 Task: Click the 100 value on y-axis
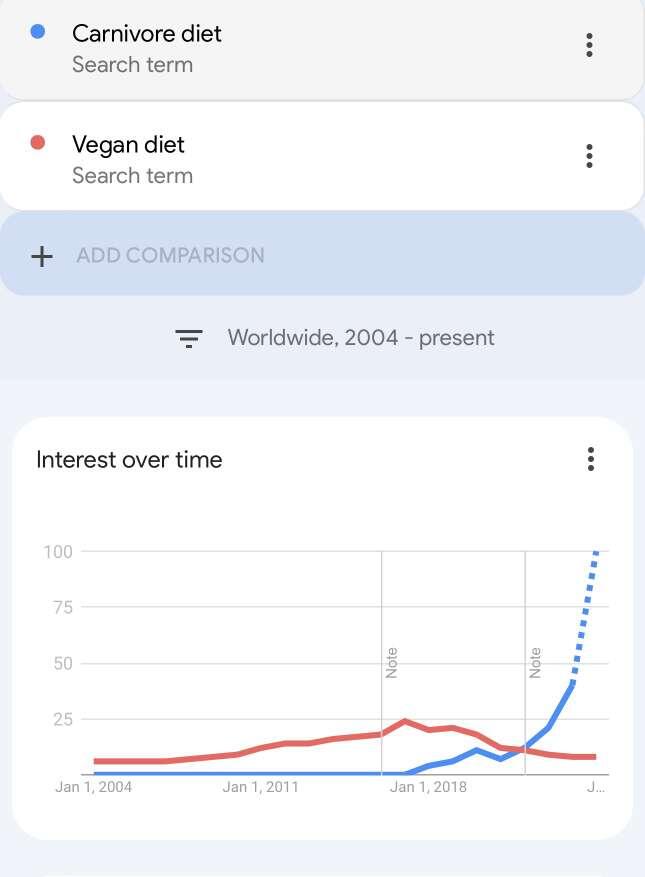coord(58,552)
